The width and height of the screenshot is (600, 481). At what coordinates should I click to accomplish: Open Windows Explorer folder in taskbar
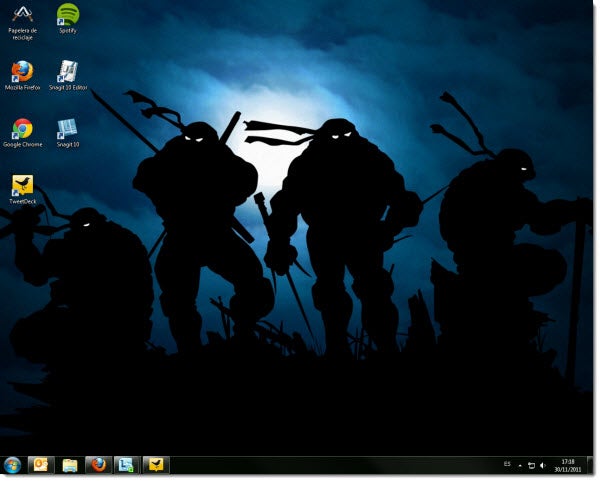point(70,465)
